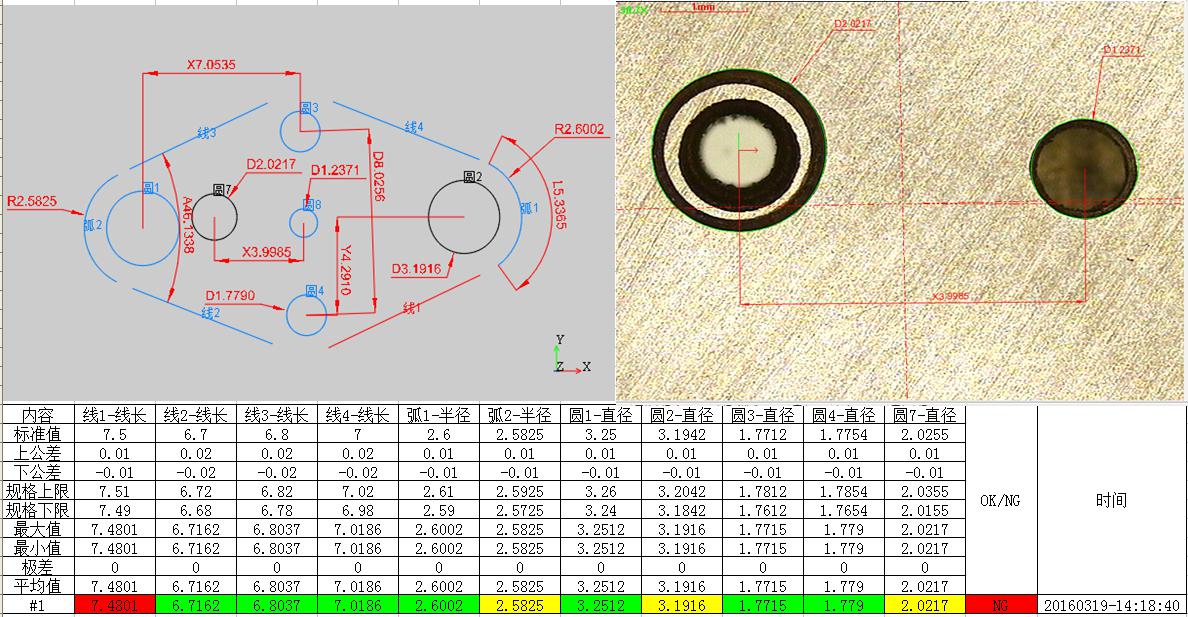The height and width of the screenshot is (617, 1188).
Task: Click the D1.2371 label in the camera view
Action: click(1122, 49)
